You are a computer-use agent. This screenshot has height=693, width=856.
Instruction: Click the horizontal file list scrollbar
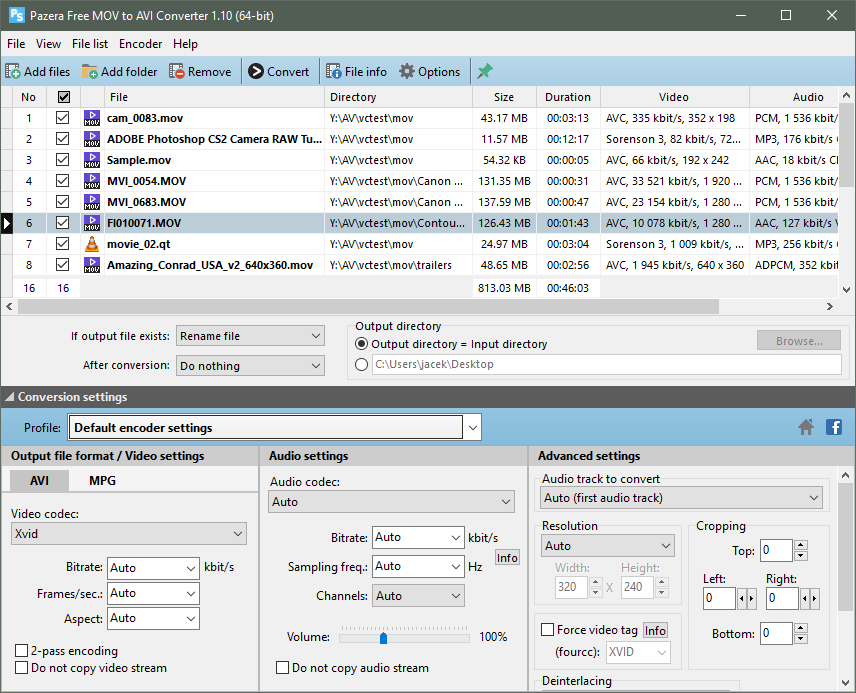tap(368, 307)
